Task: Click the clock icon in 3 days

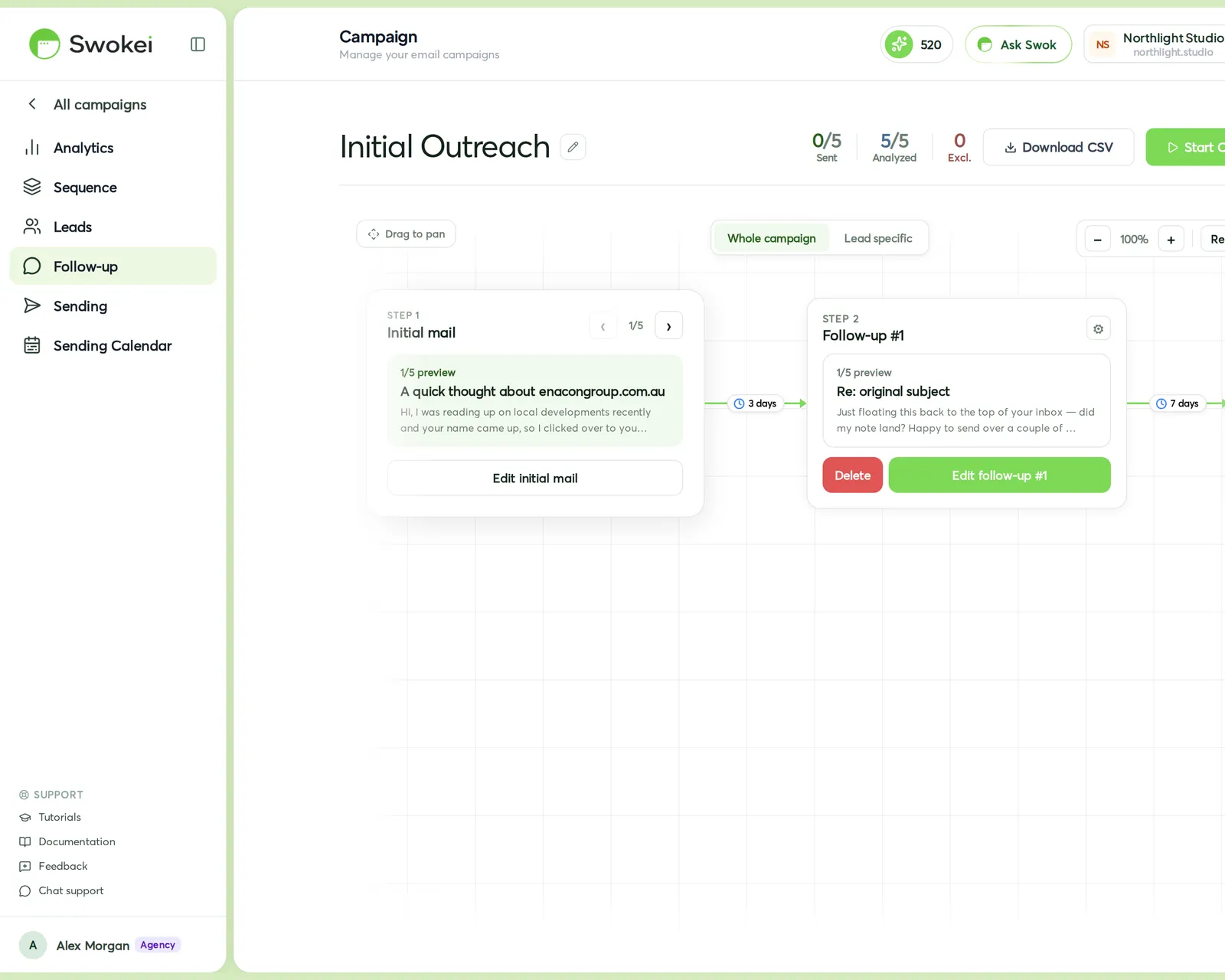Action: [739, 403]
